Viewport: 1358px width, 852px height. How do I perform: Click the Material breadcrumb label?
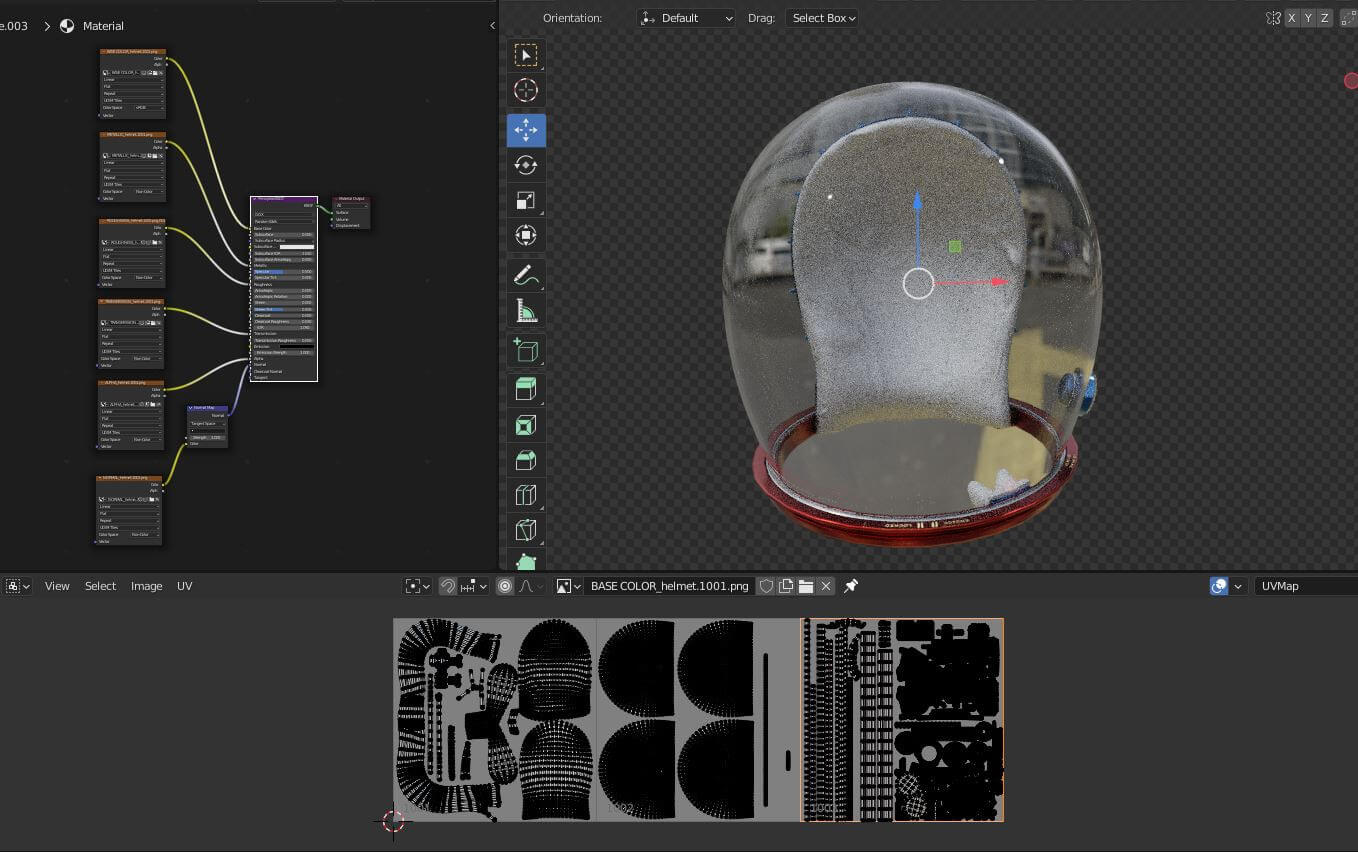(x=103, y=26)
